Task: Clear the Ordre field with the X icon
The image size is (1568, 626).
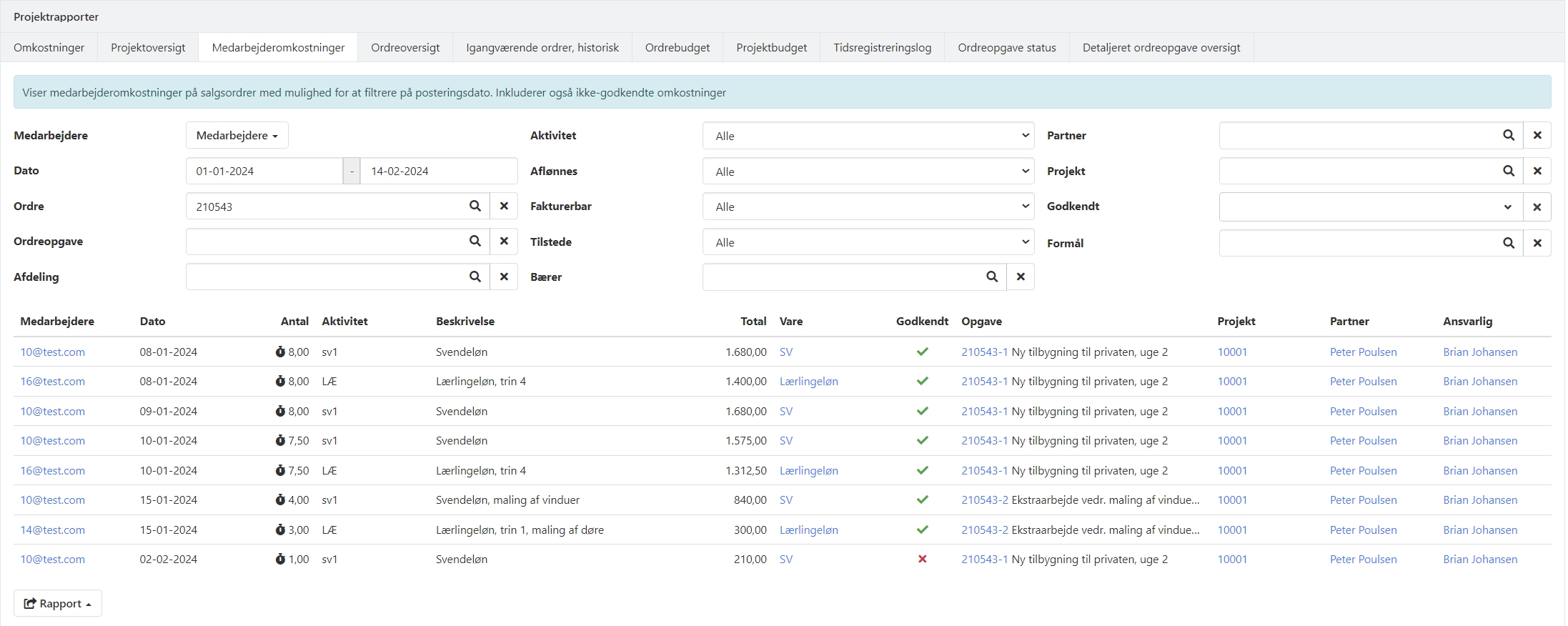Action: 504,207
